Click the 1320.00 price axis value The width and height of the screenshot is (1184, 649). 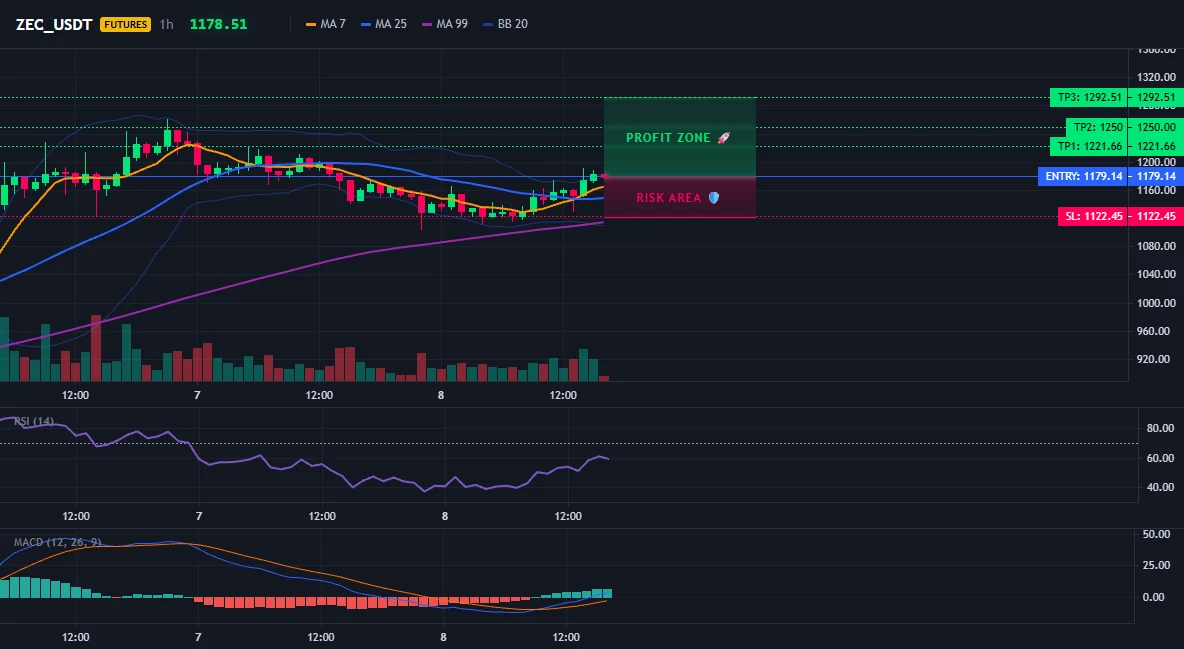pyautogui.click(x=1156, y=77)
